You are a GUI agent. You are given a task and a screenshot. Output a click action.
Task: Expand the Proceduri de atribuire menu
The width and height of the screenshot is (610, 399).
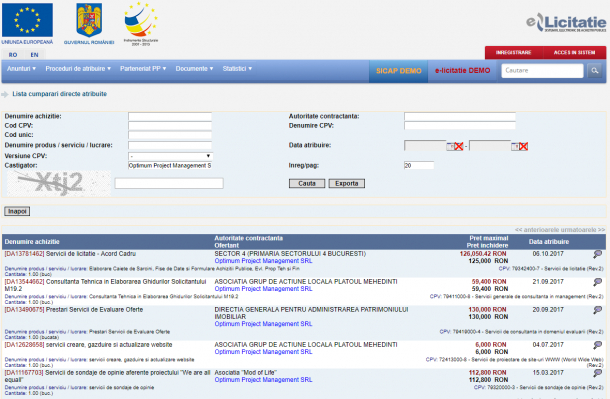click(78, 68)
